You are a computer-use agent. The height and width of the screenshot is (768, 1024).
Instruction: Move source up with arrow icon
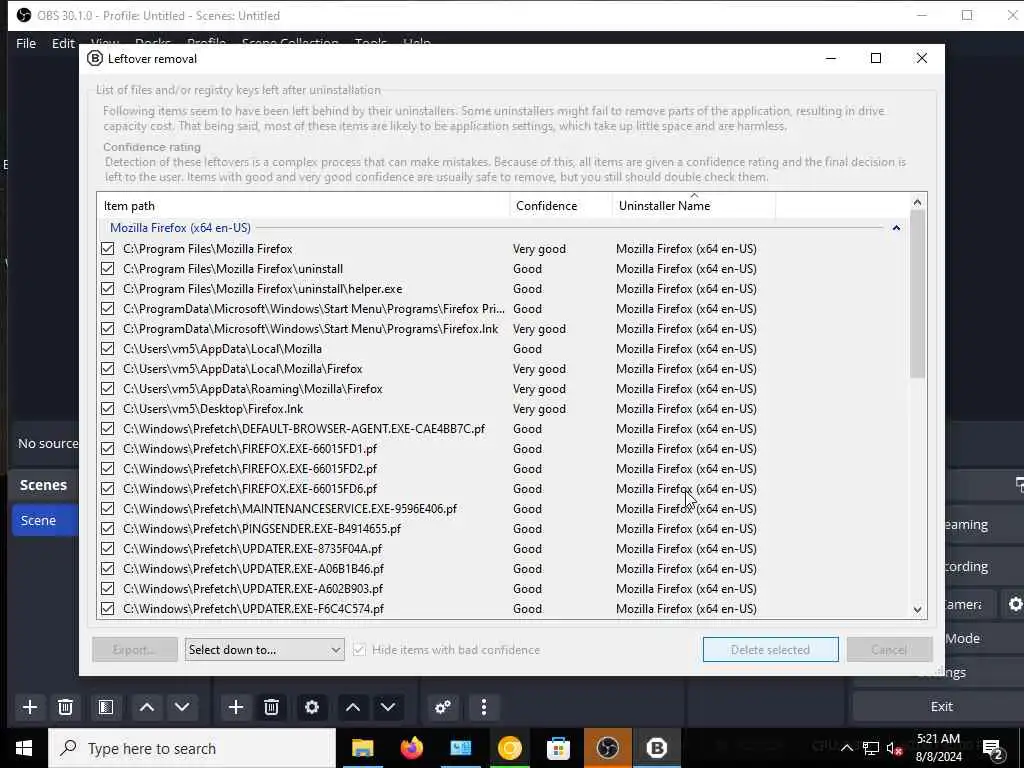(353, 707)
